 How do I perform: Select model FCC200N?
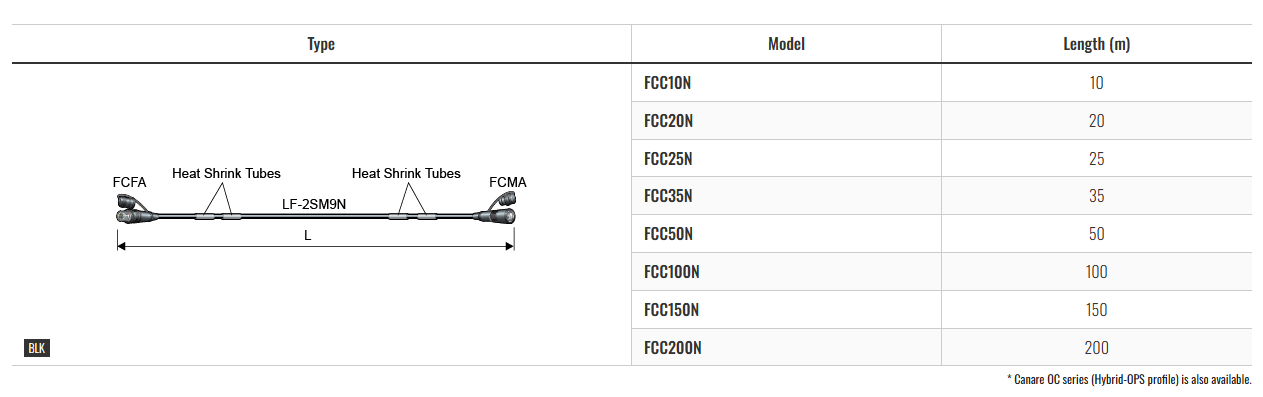pos(673,348)
